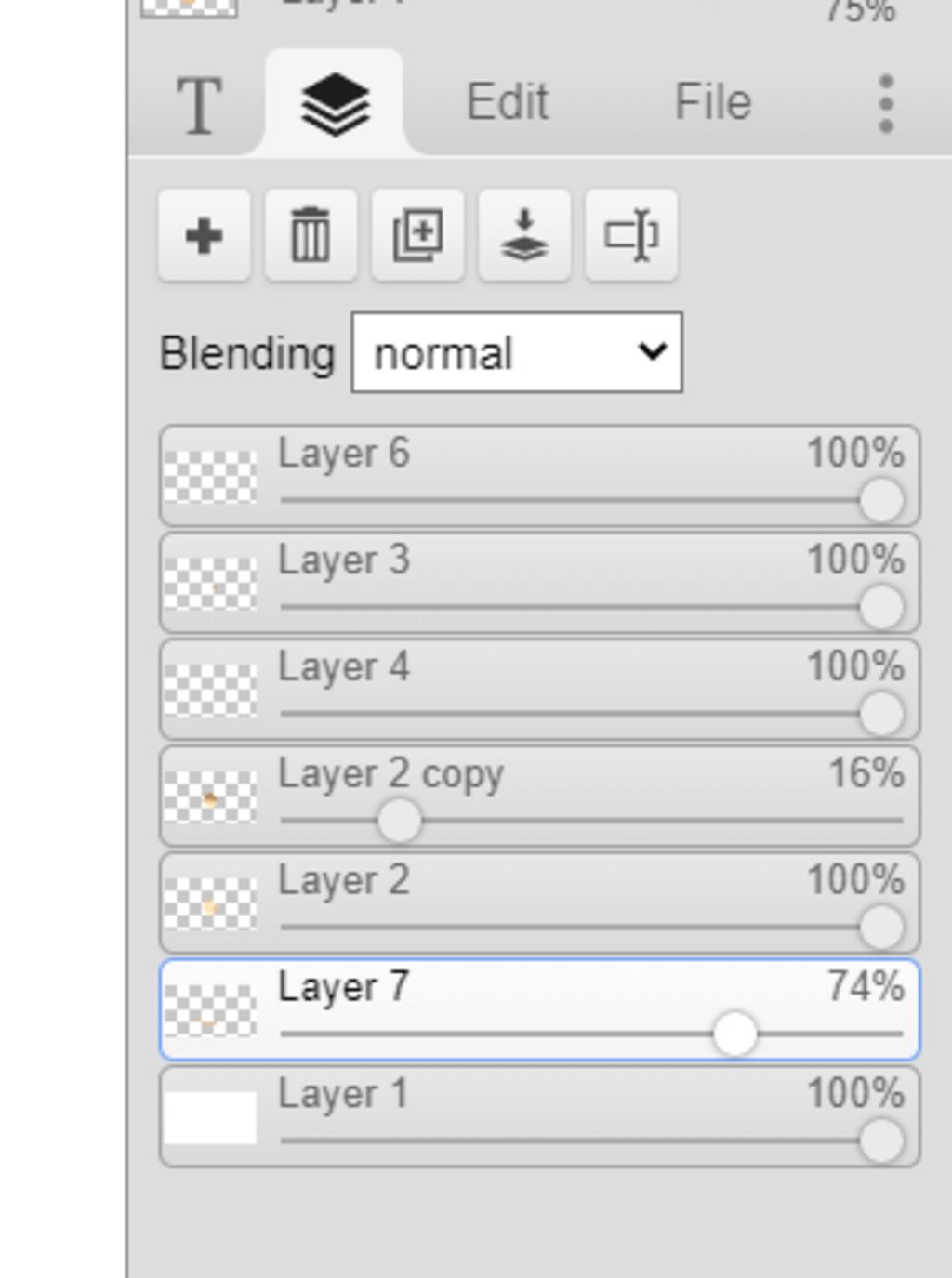The image size is (952, 1278).
Task: Click Layer 1 opacity slider handle
Action: point(880,1140)
